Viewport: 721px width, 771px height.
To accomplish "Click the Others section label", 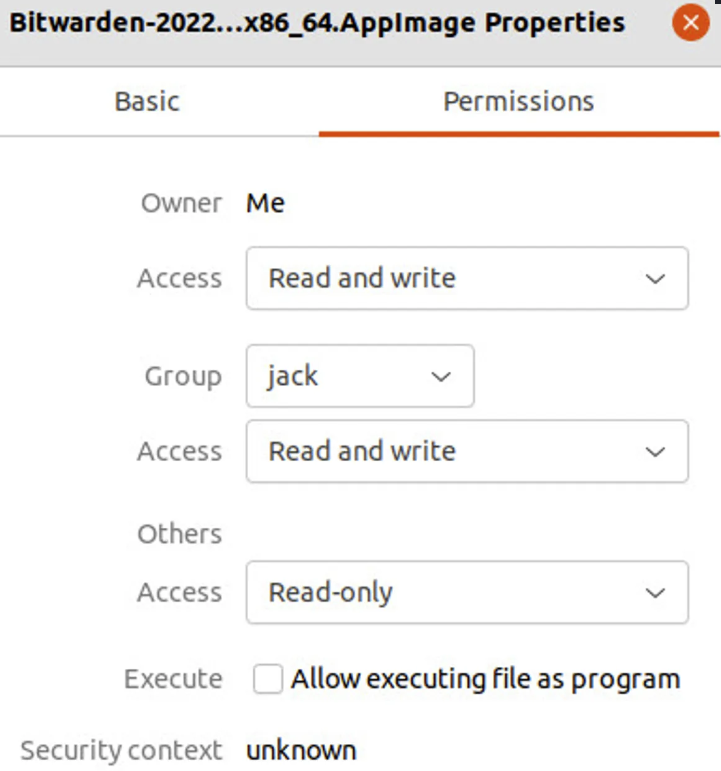I will click(179, 534).
